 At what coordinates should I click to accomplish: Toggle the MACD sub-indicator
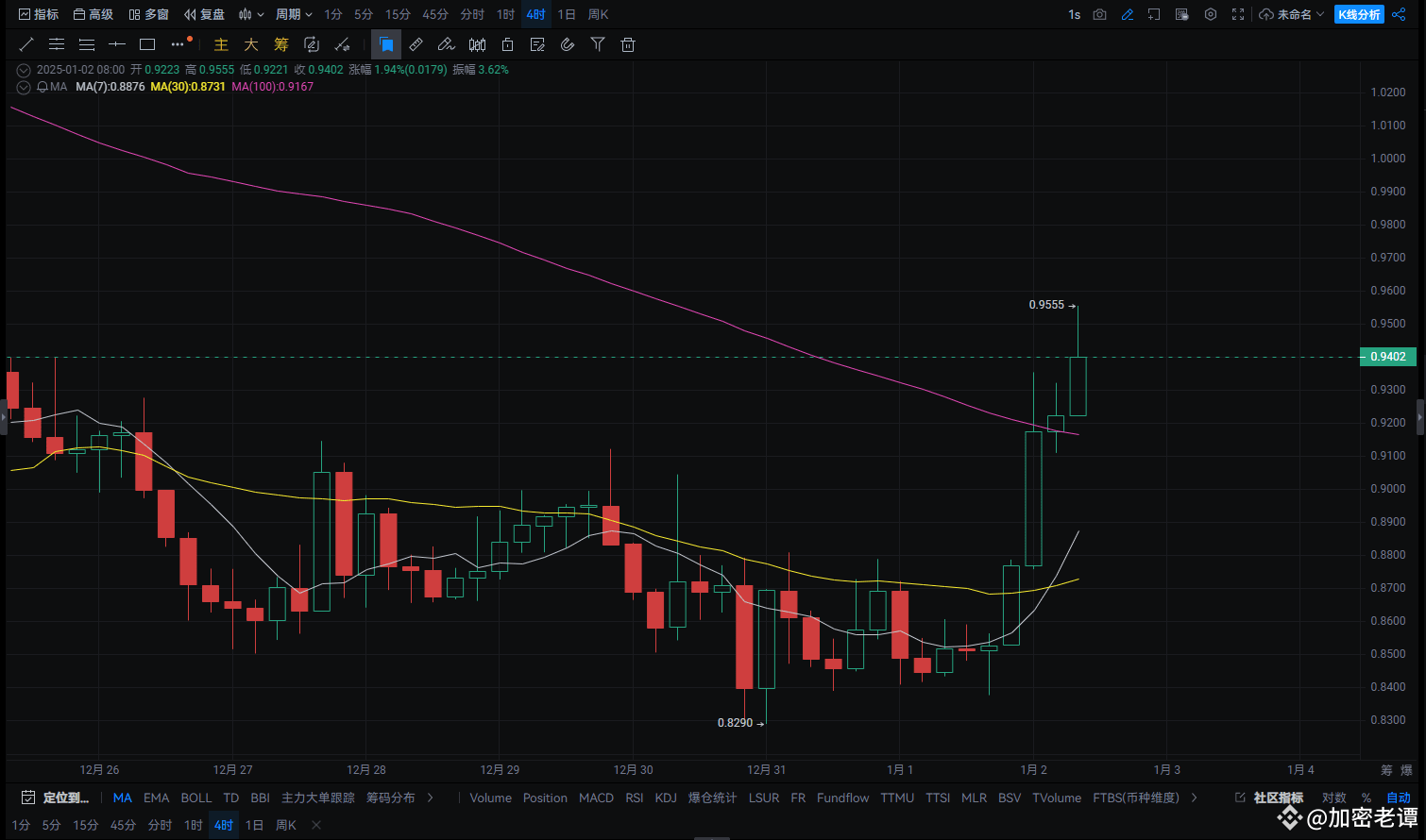596,798
